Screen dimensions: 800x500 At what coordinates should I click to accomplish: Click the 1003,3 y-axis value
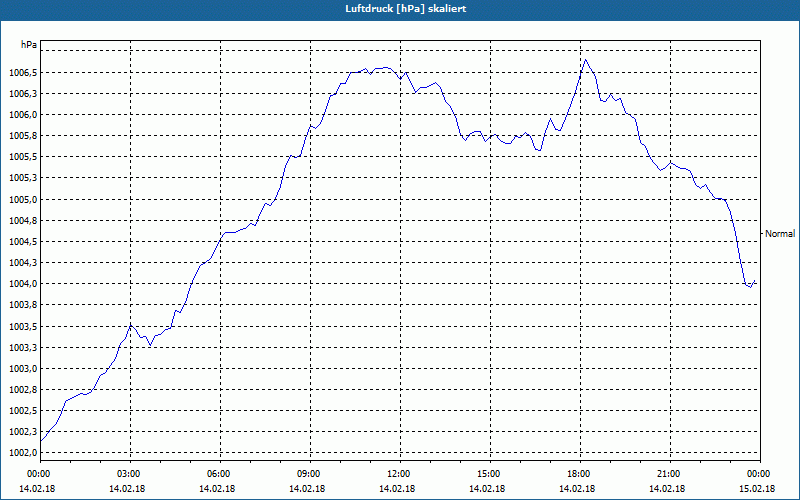click(x=23, y=348)
